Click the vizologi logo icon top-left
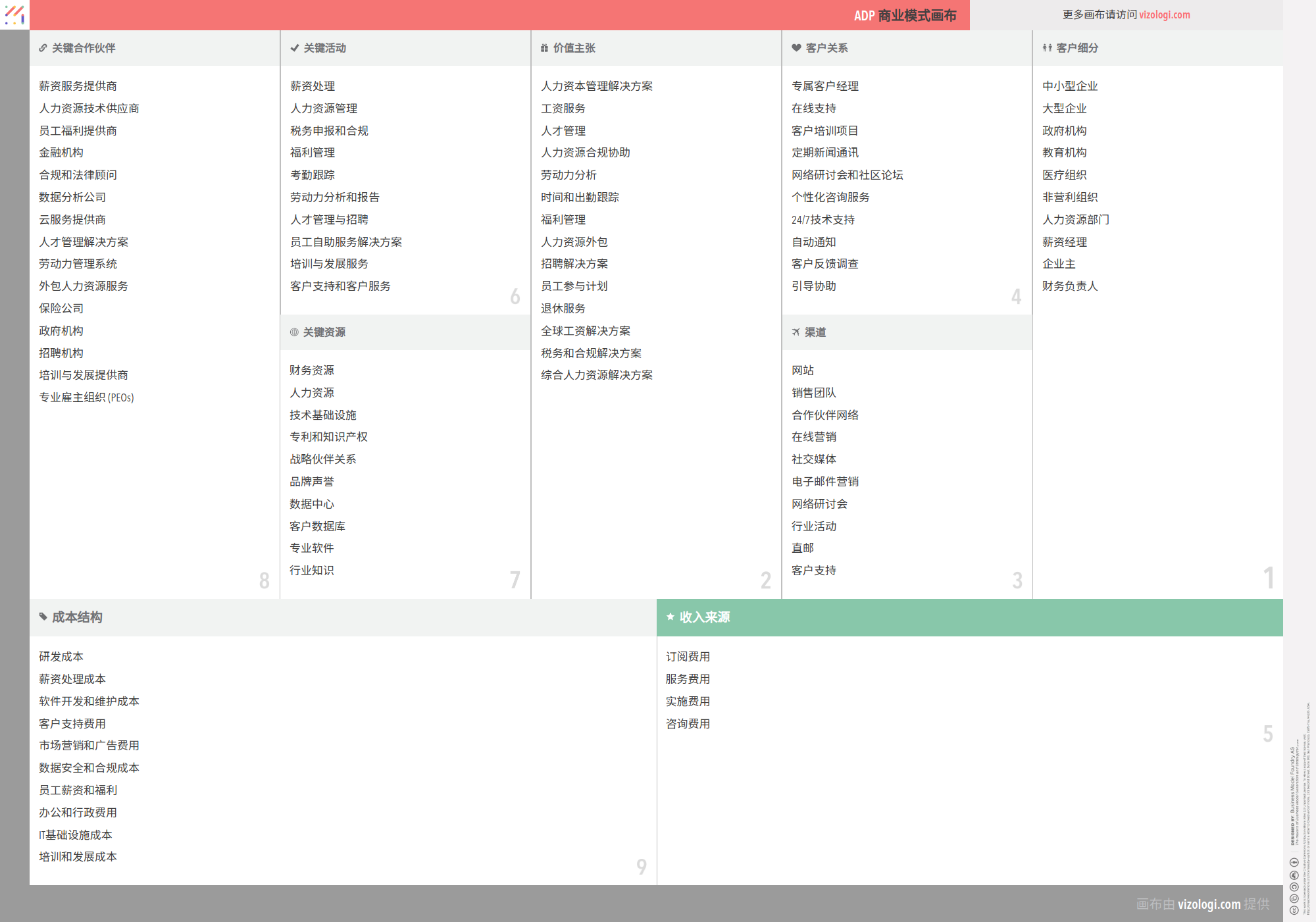 [14, 14]
